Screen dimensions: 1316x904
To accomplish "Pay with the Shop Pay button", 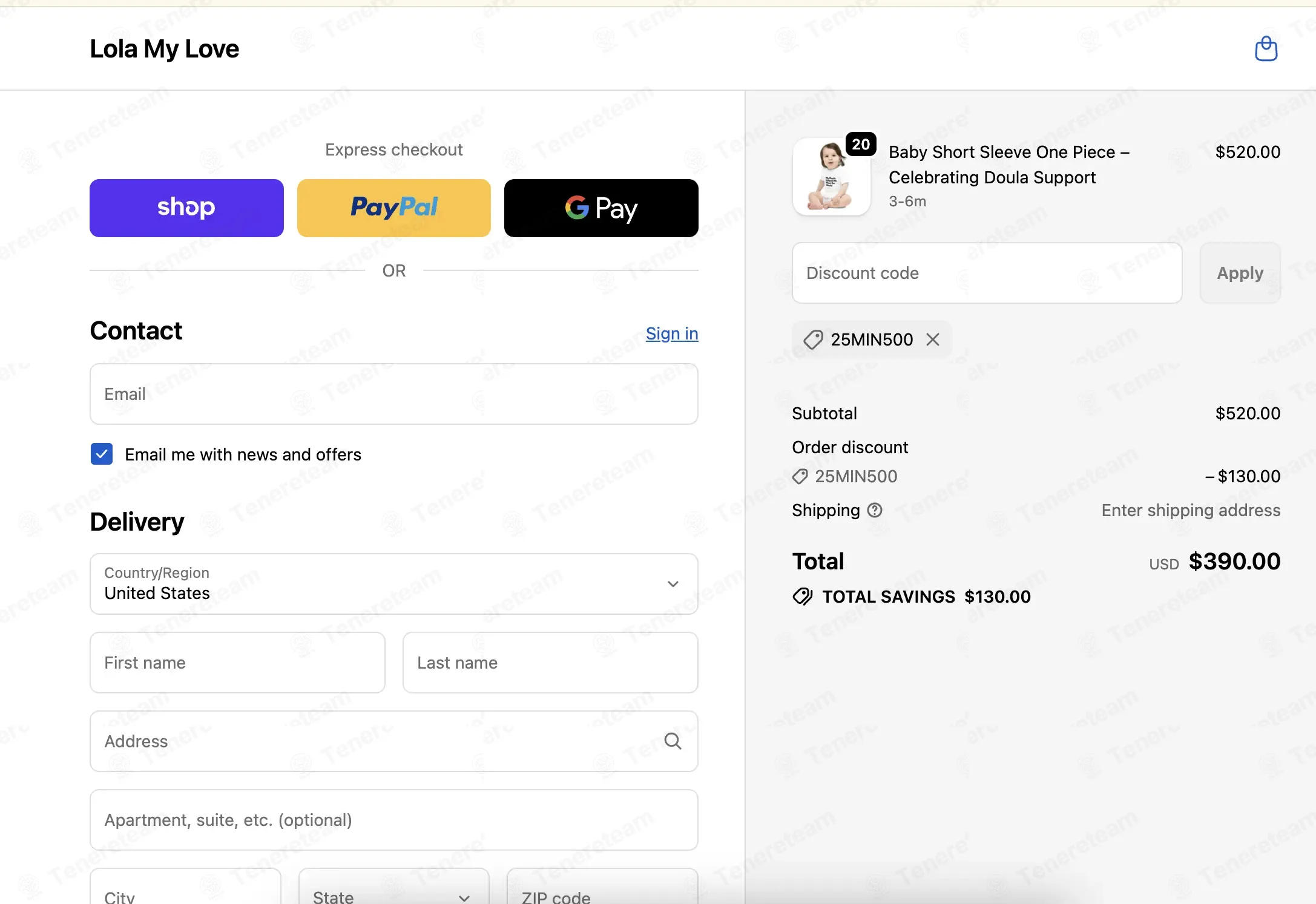I will (x=186, y=208).
